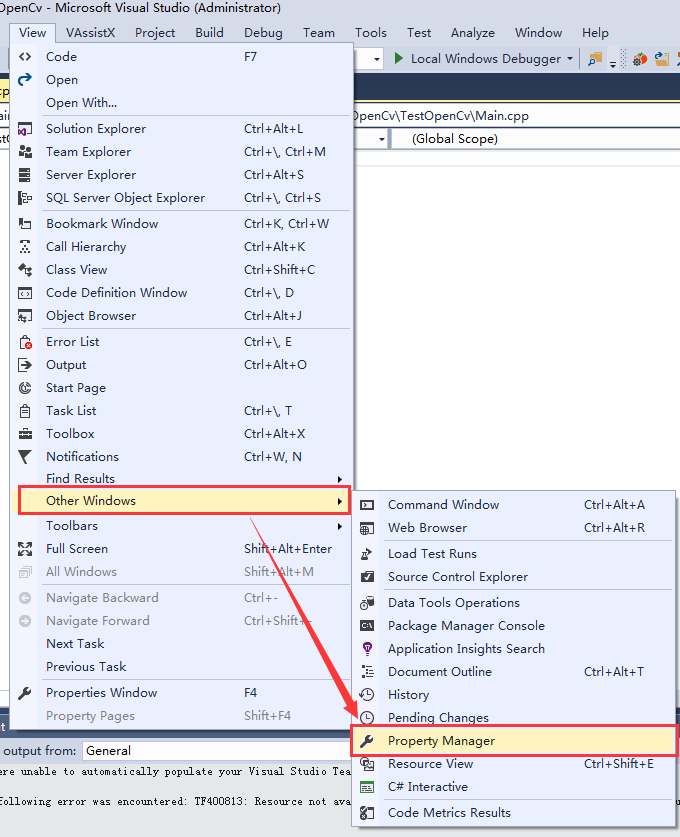
Task: Open the Analyze menu
Action: [472, 33]
